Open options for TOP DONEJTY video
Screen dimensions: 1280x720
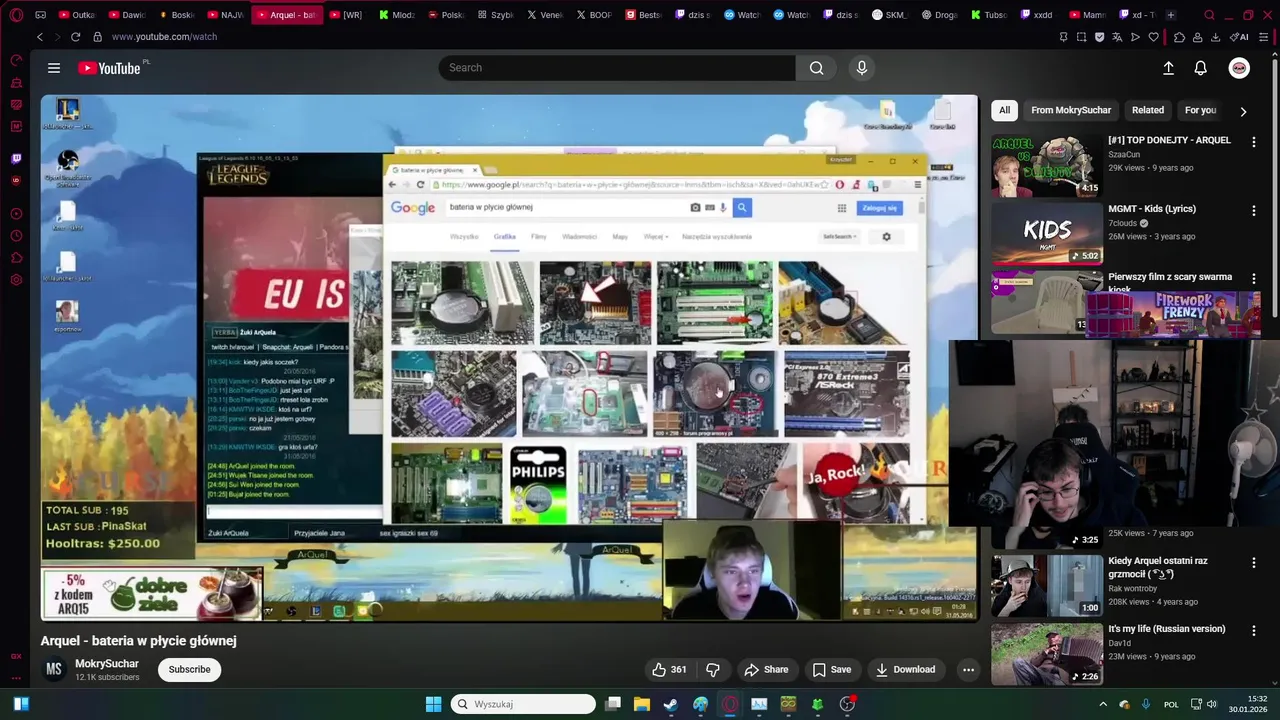1253,142
